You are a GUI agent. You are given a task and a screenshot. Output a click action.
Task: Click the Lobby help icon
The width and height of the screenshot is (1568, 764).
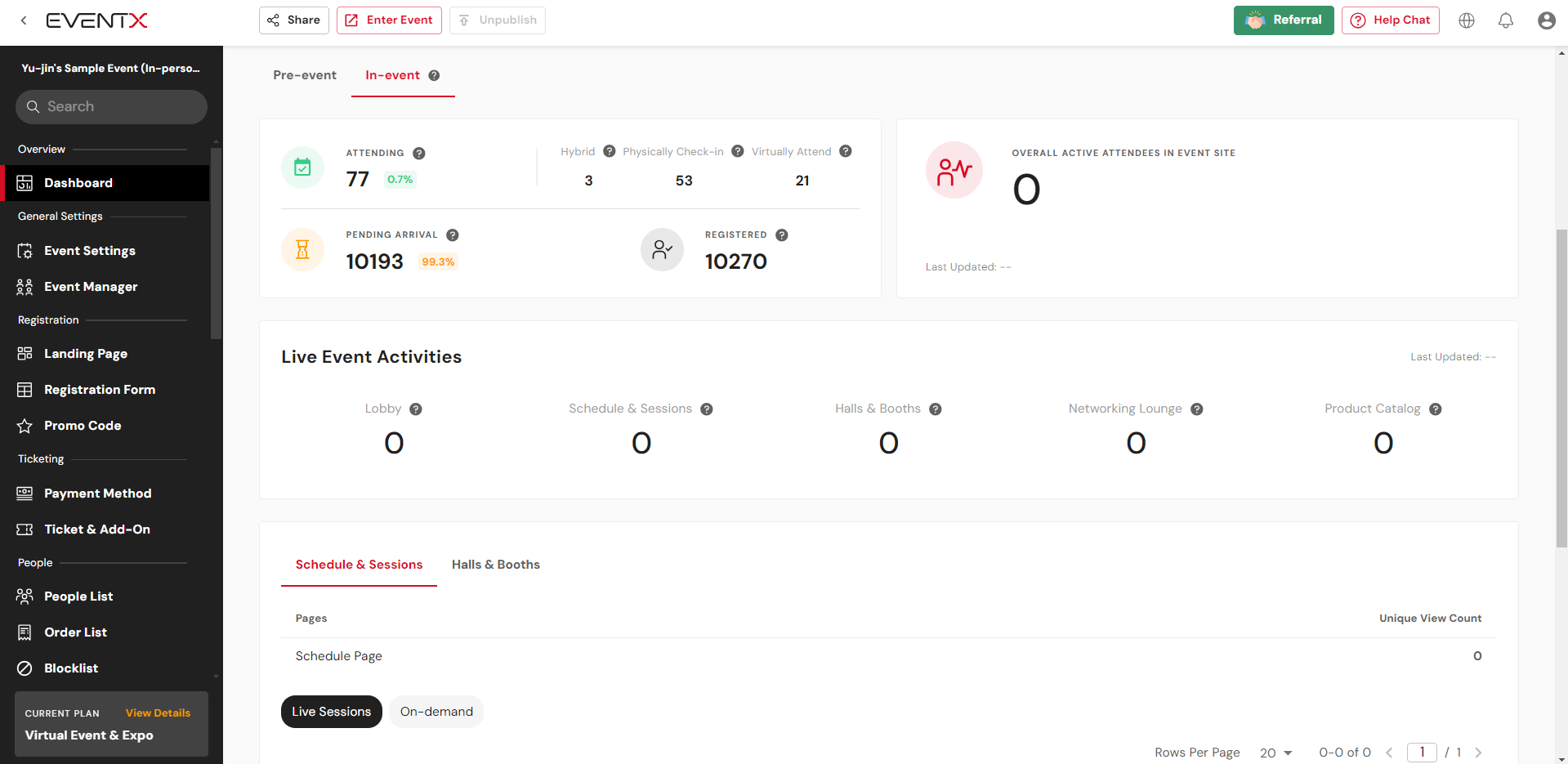pyautogui.click(x=415, y=409)
